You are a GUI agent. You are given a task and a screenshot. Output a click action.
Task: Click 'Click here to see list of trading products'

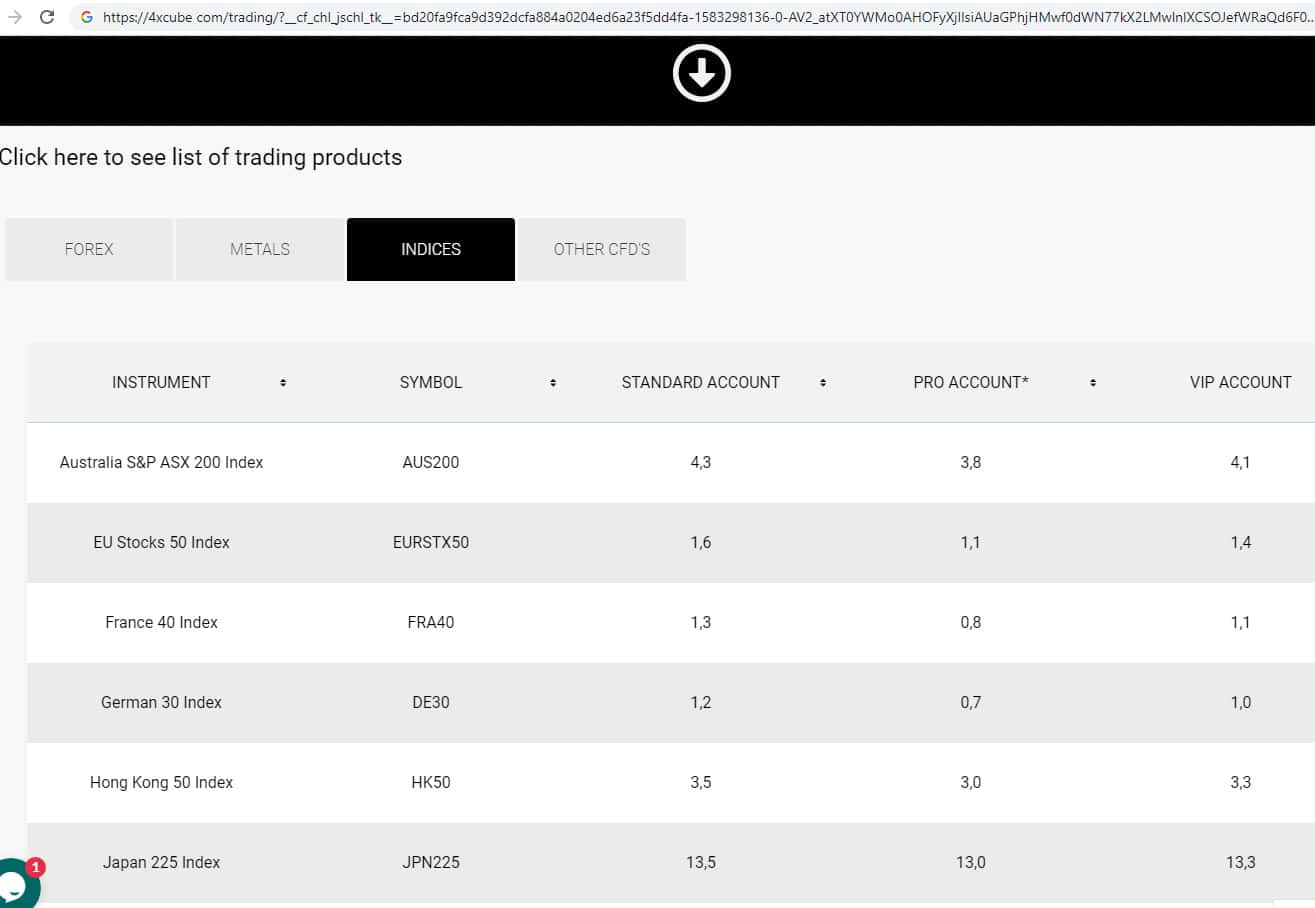[x=201, y=157]
